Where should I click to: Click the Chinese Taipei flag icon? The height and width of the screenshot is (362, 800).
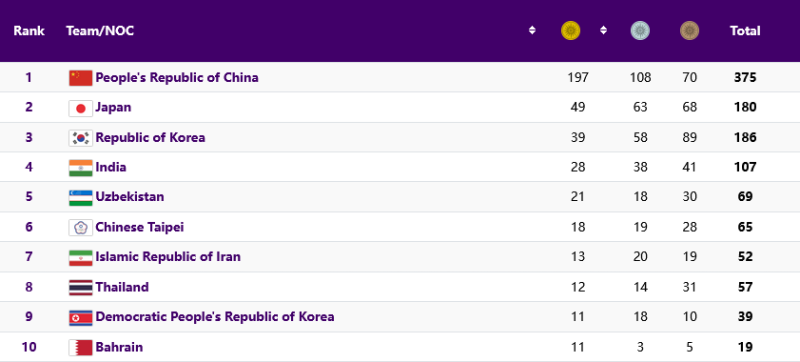pyautogui.click(x=81, y=227)
